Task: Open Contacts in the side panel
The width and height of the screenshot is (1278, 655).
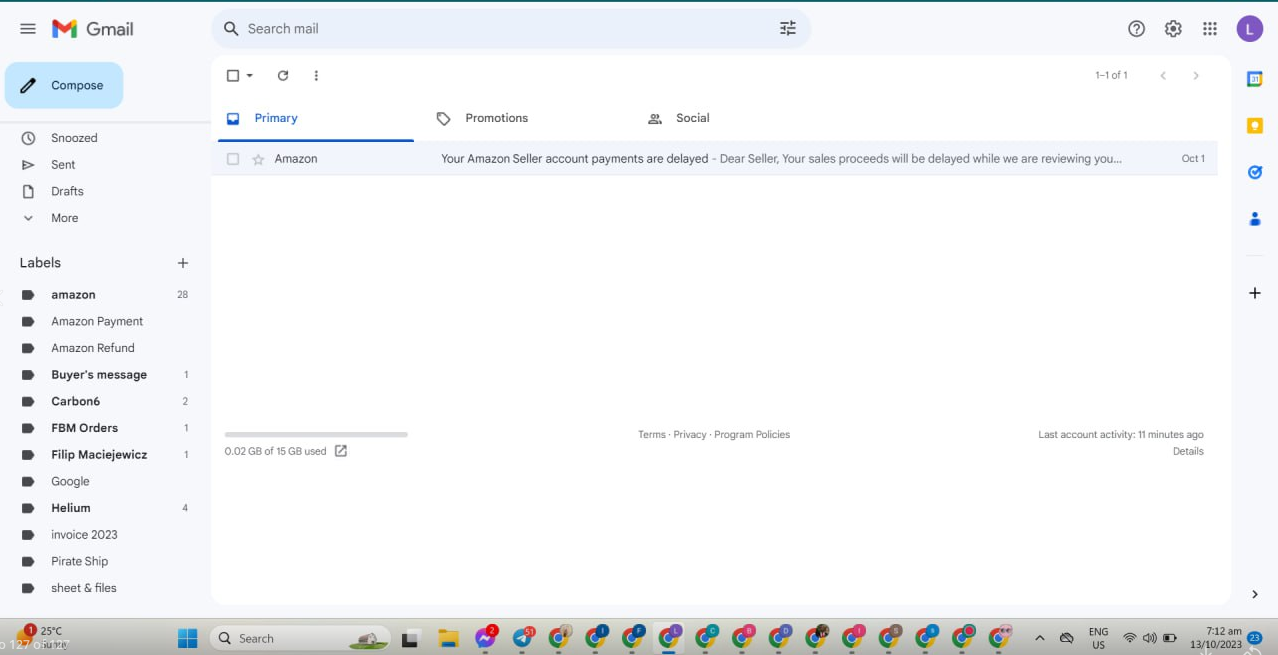Action: tap(1254, 218)
